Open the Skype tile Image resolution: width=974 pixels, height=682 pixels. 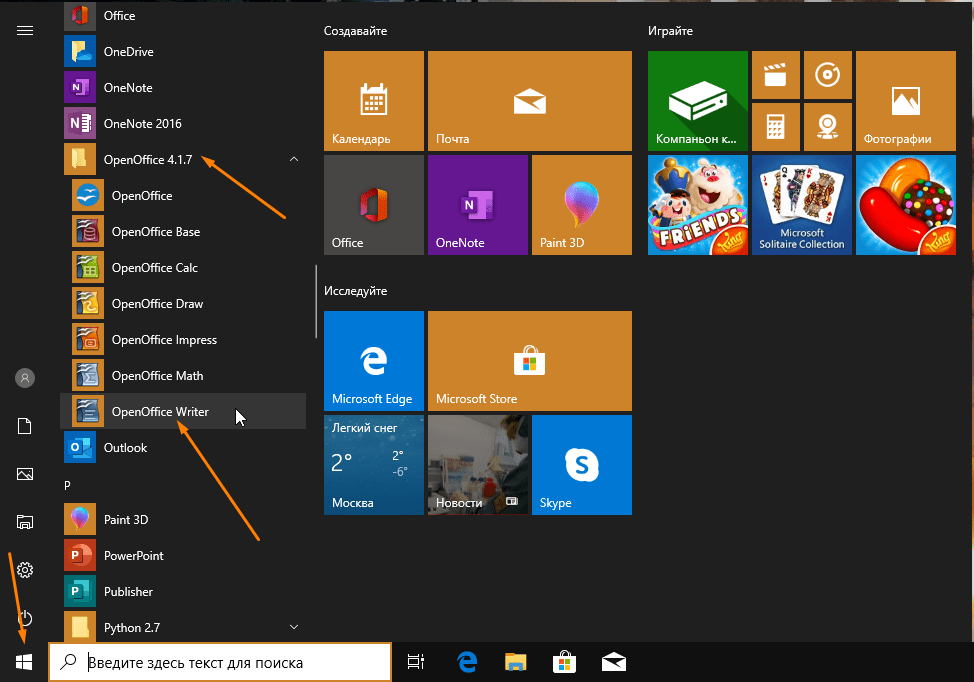[x=582, y=465]
